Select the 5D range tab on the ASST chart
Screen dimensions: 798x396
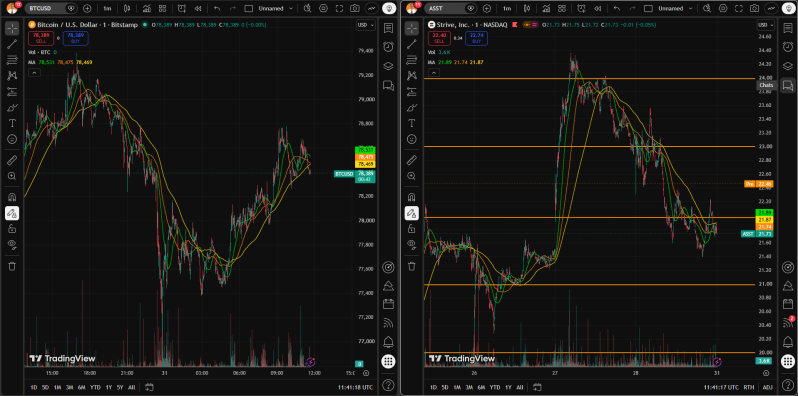click(x=445, y=387)
